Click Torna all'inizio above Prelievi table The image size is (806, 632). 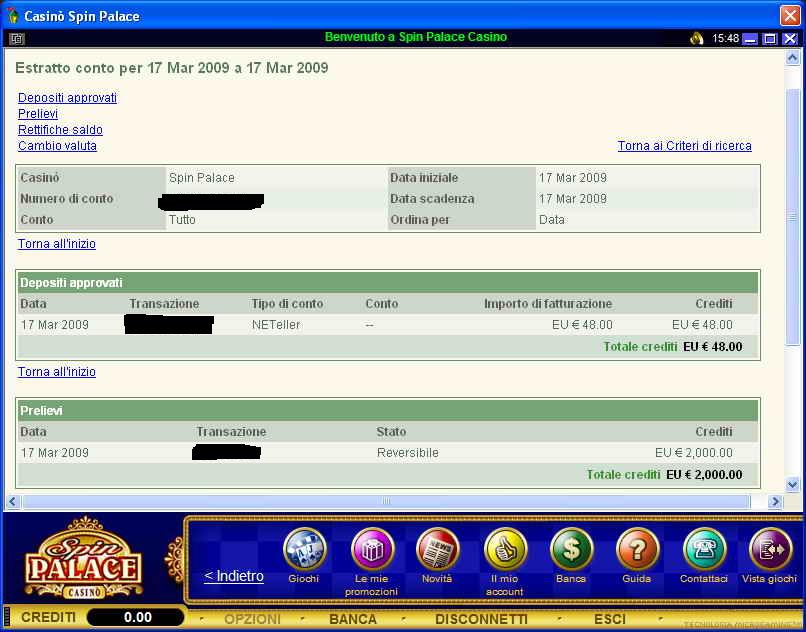[57, 371]
